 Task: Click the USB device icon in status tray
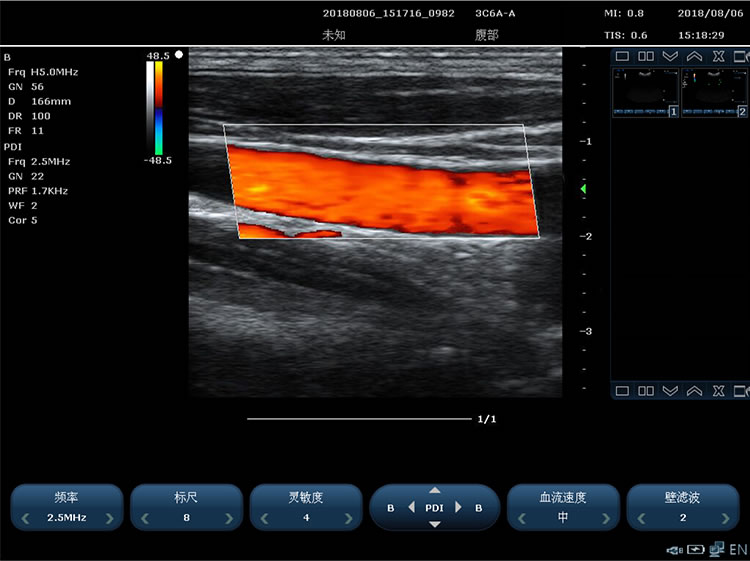click(674, 549)
